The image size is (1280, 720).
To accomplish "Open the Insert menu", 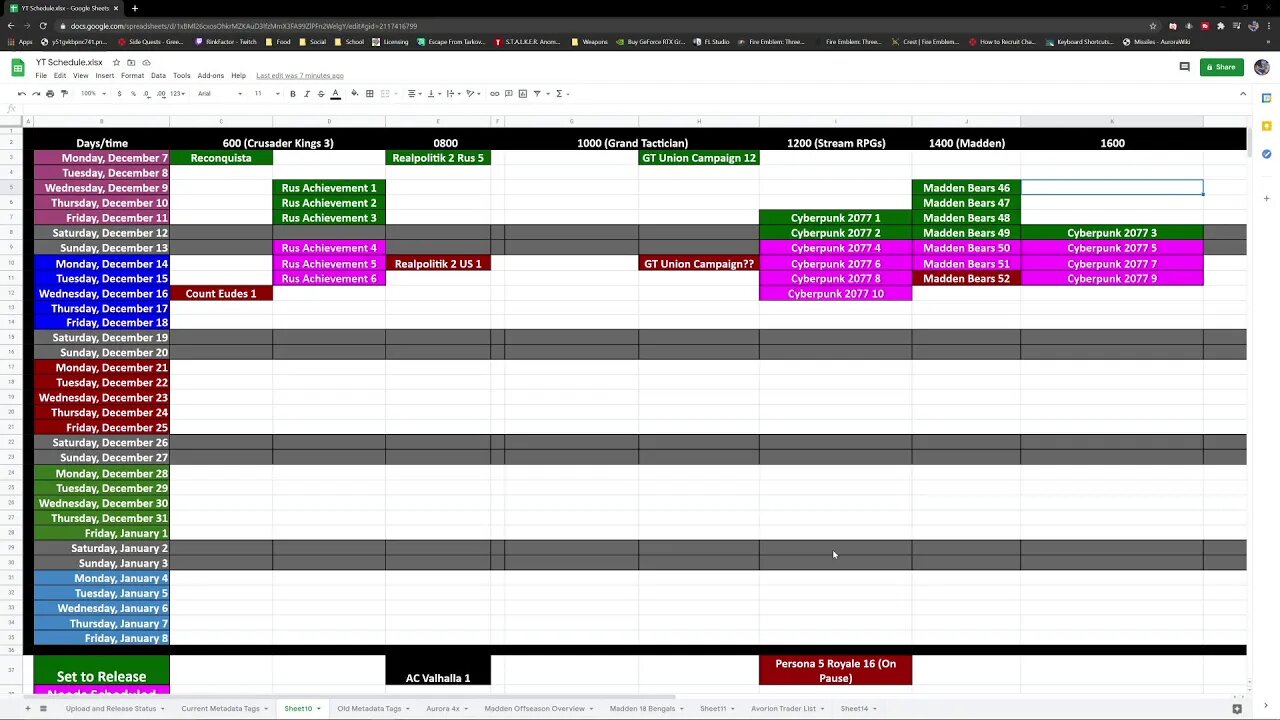I will 105,76.
